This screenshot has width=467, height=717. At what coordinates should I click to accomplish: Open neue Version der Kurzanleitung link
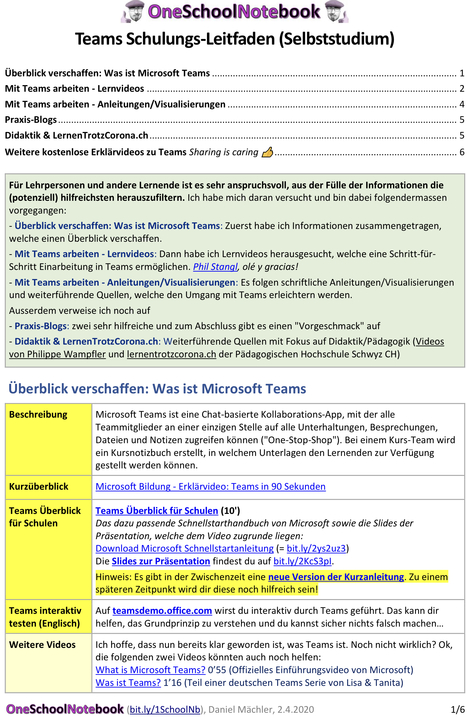[336, 577]
